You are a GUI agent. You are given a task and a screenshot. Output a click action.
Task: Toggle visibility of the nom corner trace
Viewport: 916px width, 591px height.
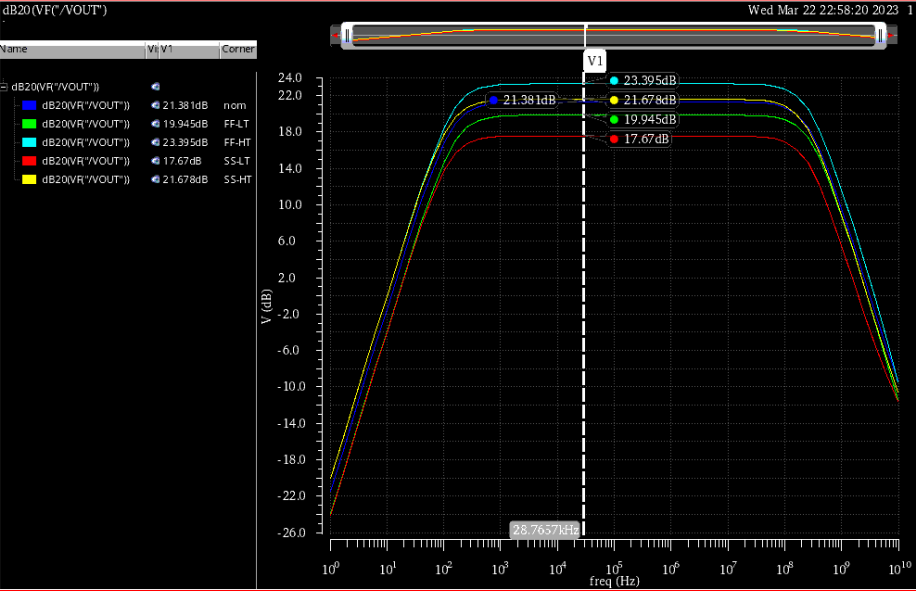tap(153, 105)
